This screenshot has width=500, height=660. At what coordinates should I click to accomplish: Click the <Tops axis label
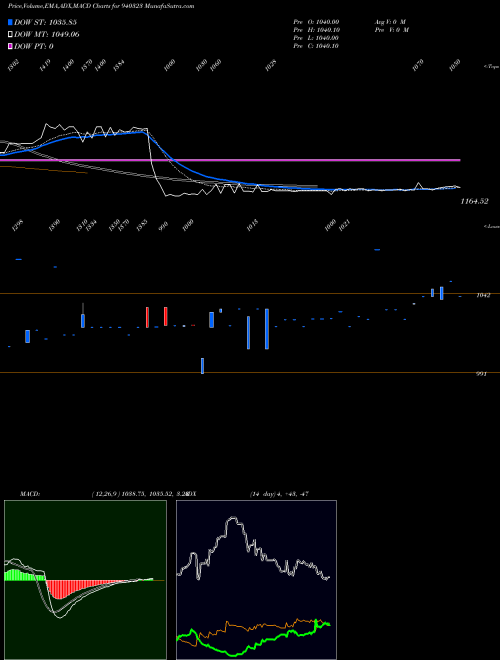pos(492,66)
